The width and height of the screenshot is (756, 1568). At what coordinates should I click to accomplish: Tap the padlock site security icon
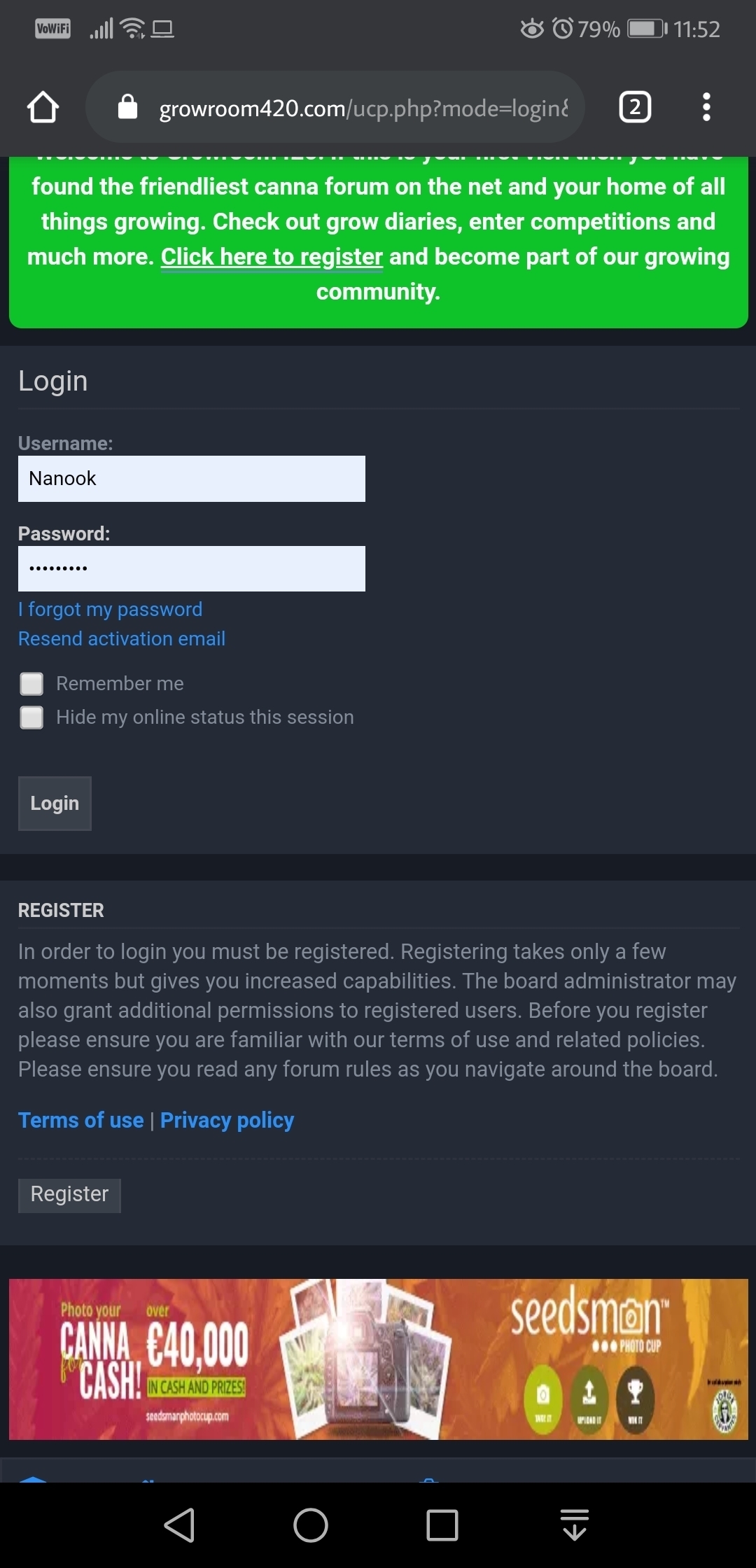(127, 108)
